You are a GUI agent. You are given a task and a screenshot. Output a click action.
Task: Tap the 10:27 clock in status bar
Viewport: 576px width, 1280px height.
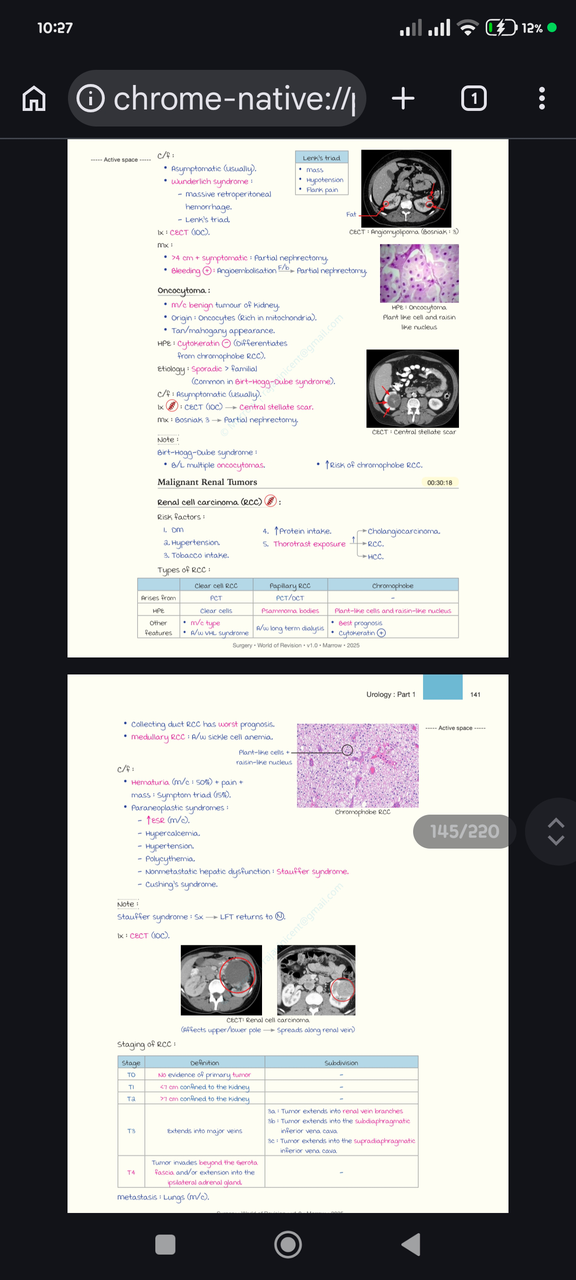(55, 28)
